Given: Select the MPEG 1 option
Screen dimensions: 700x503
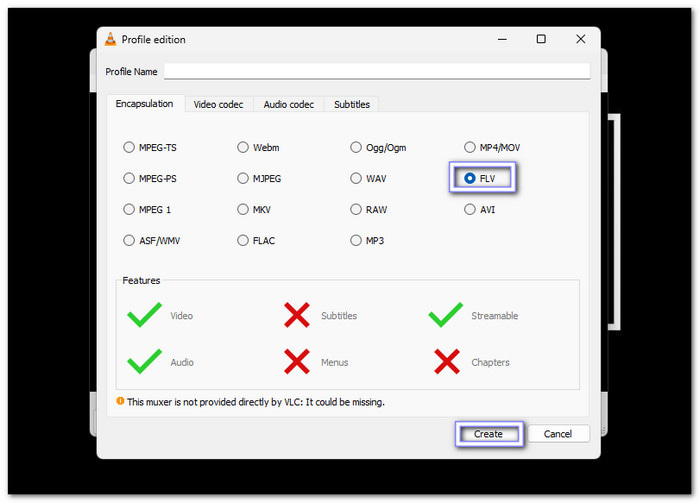Looking at the screenshot, I should [147, 209].
